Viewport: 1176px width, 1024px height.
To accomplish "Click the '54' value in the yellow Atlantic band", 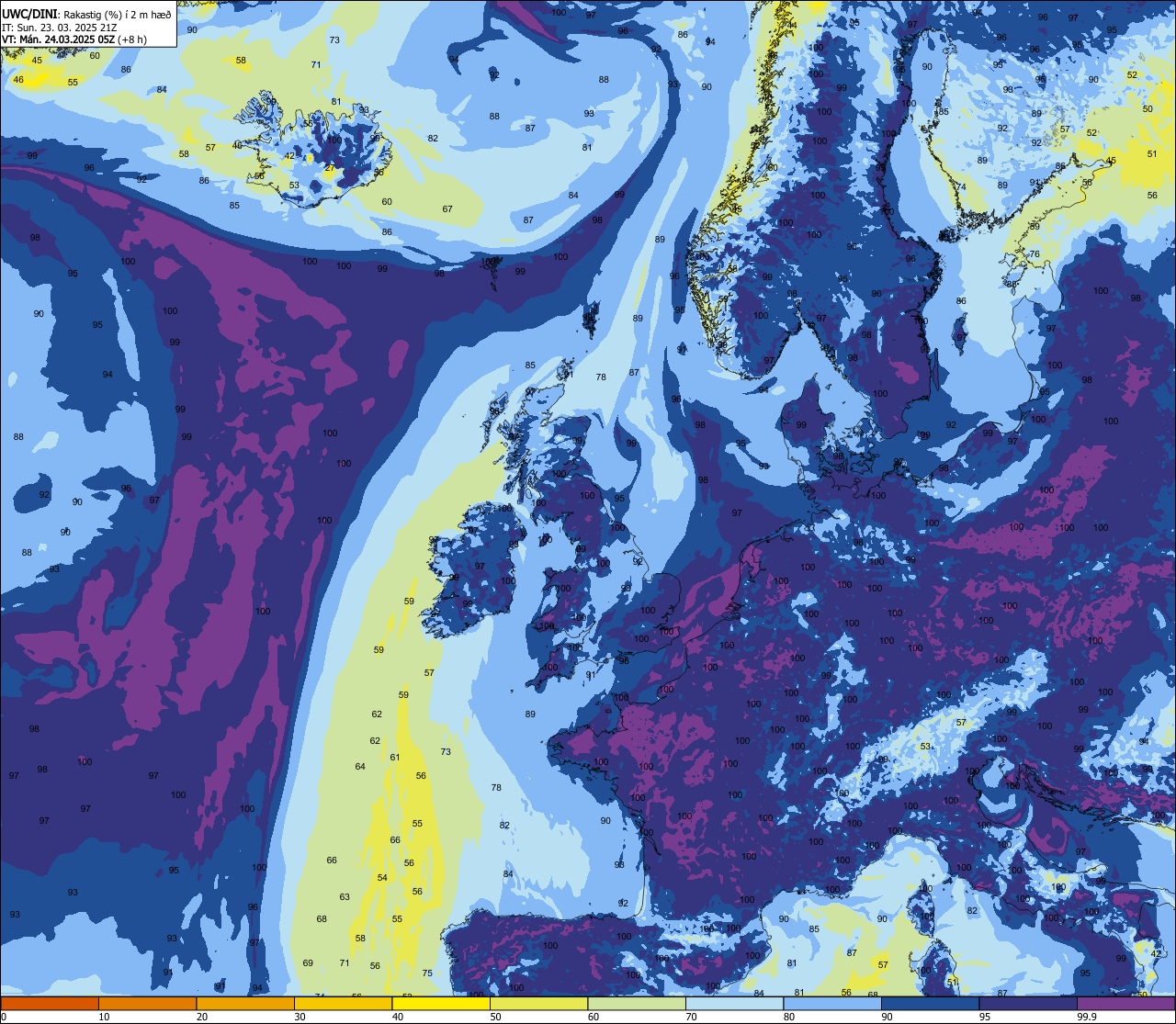I will click(382, 878).
